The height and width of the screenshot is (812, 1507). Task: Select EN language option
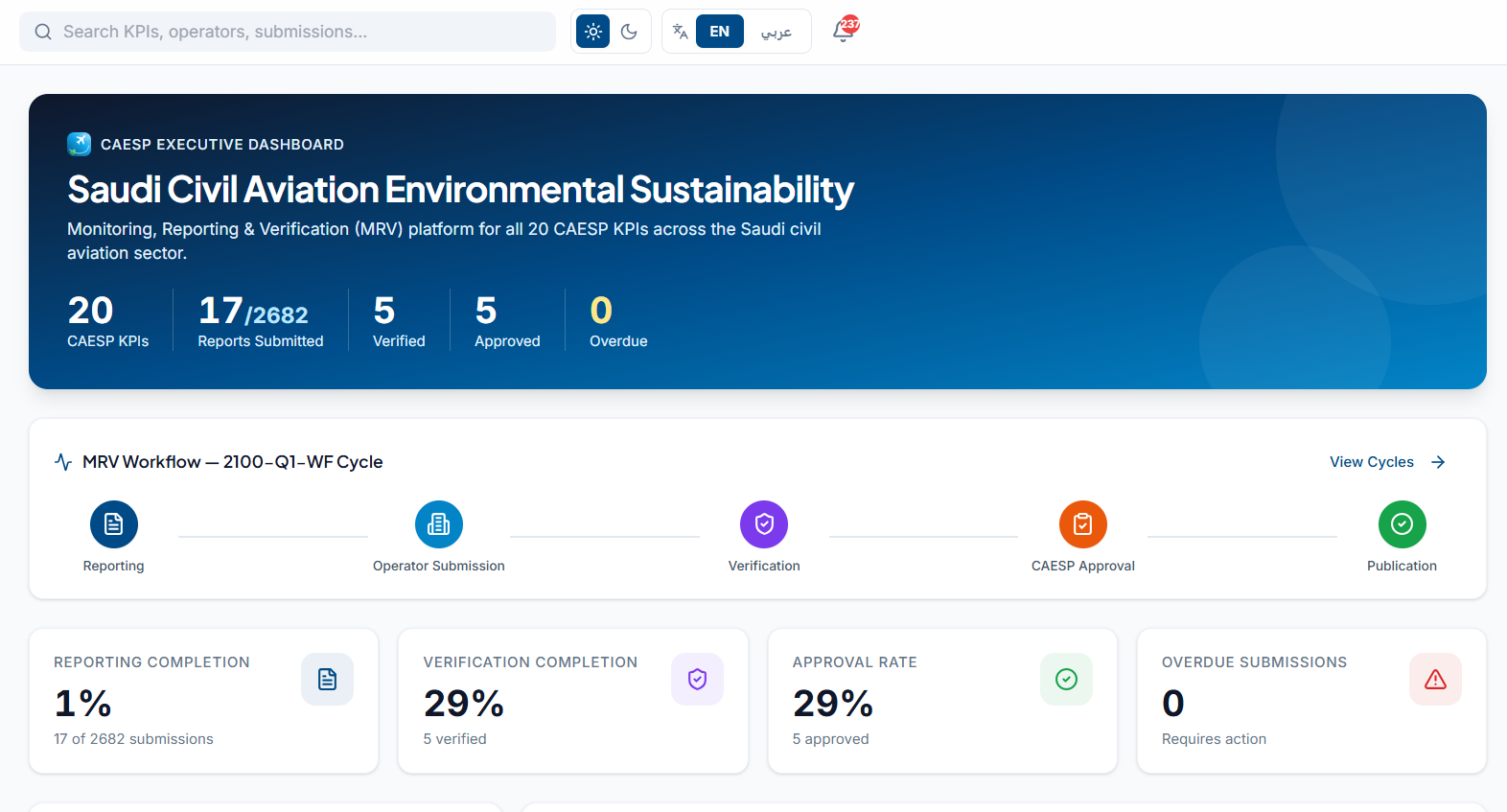point(720,32)
